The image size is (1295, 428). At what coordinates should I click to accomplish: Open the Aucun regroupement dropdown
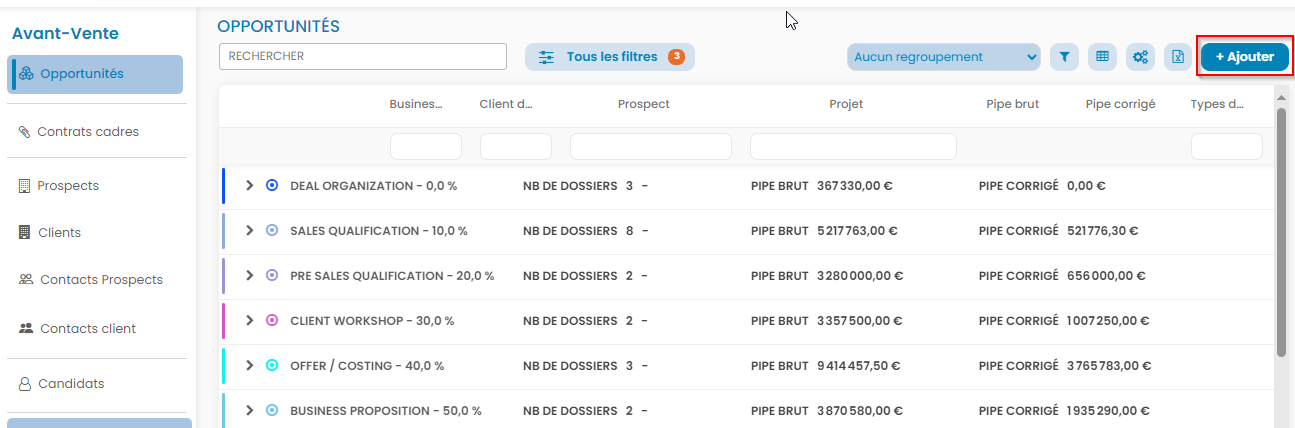pos(944,57)
